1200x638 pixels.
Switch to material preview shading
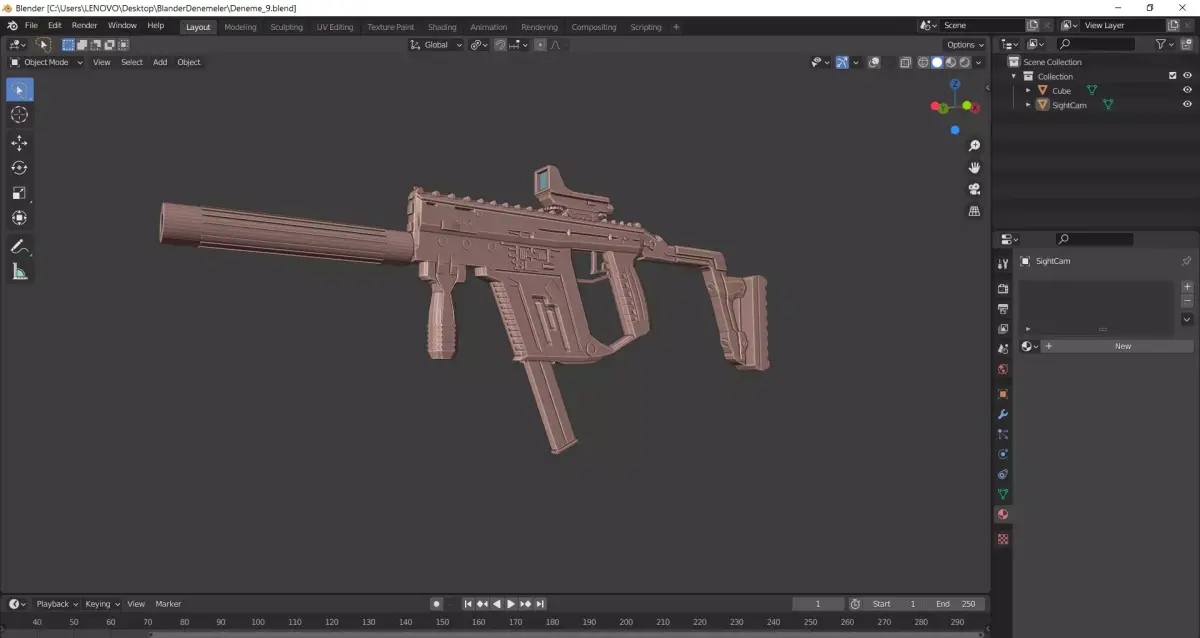click(x=950, y=62)
